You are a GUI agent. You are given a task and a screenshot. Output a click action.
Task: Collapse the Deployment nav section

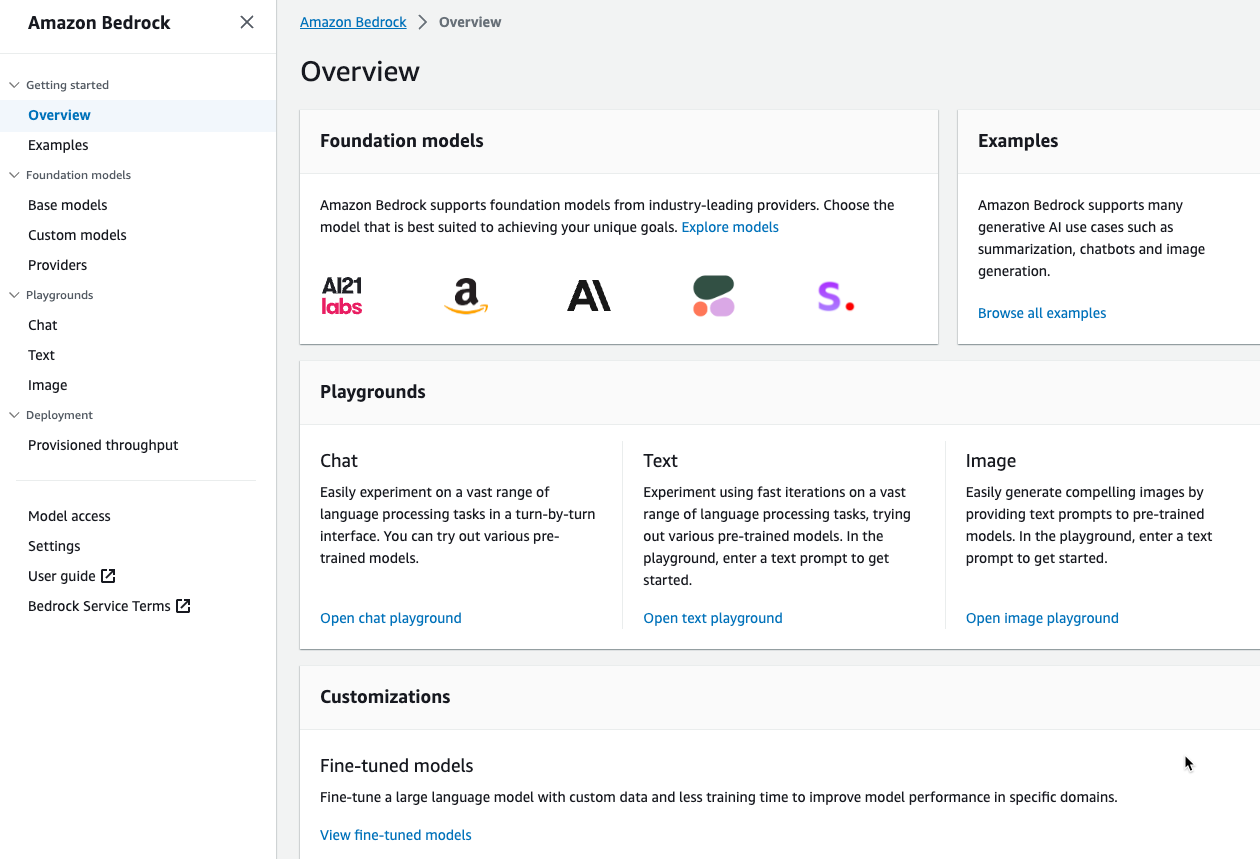[x=14, y=415]
